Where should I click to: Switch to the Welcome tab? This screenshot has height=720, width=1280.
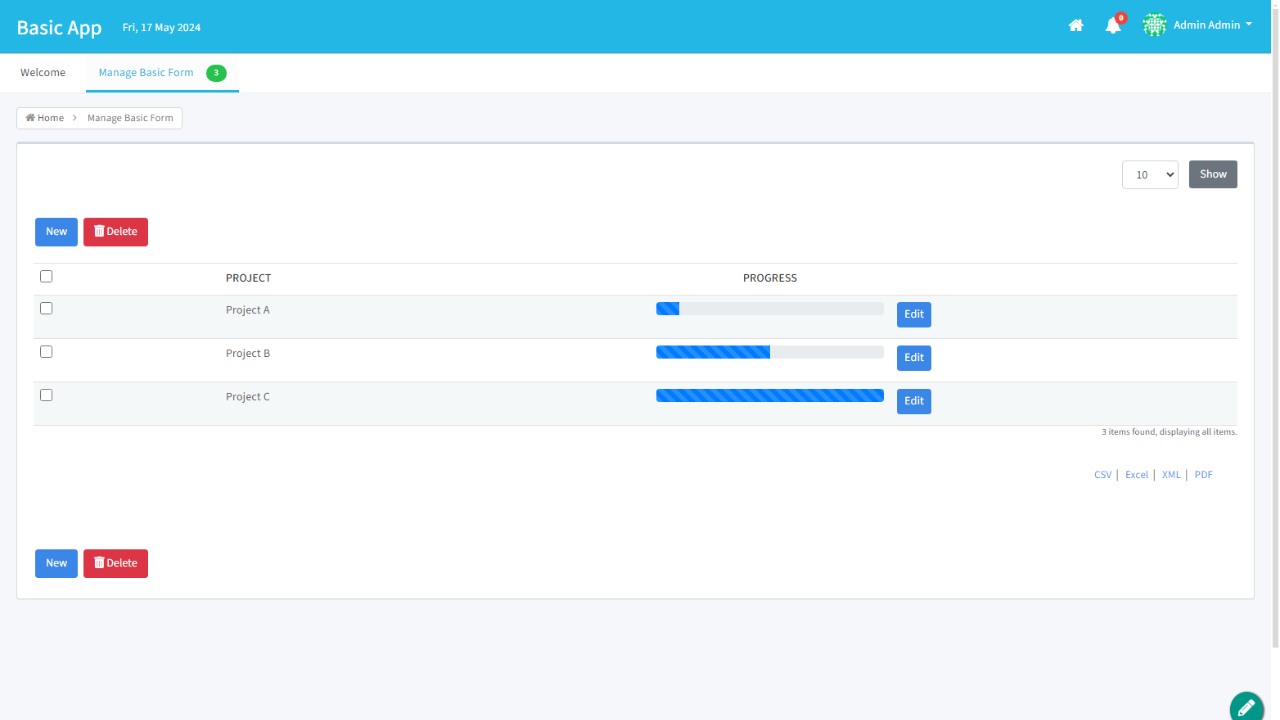[x=43, y=73]
